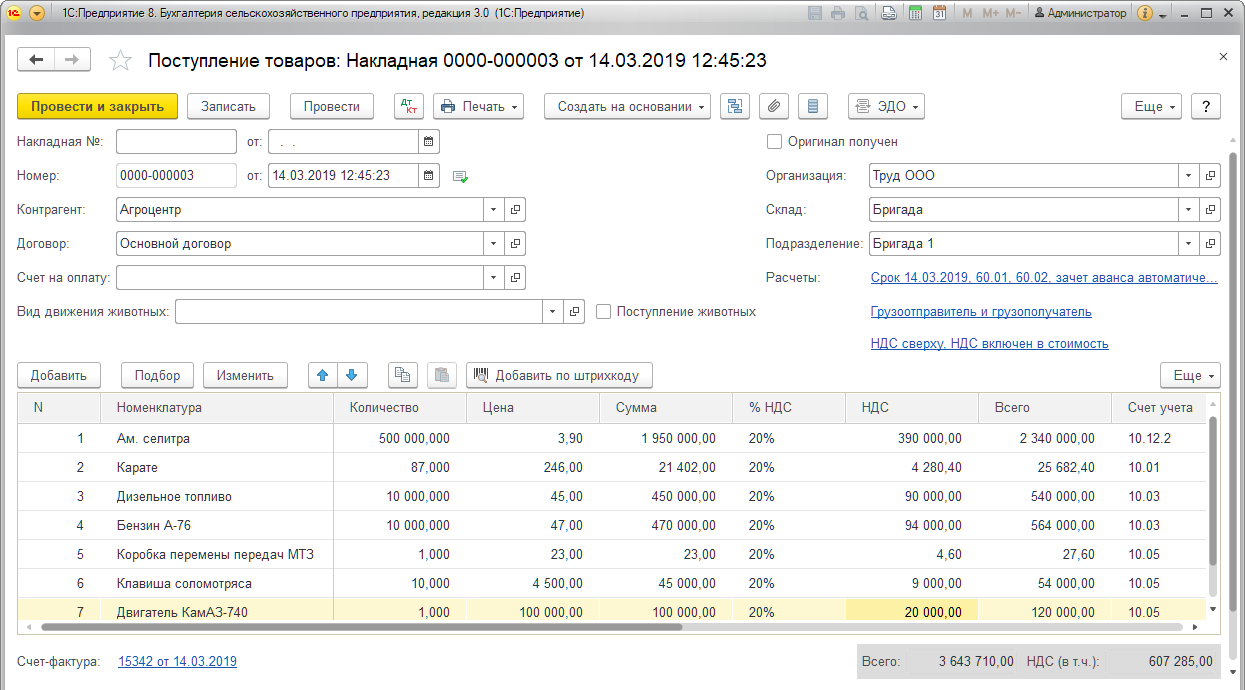The width and height of the screenshot is (1245, 690).
Task: Paste rows with the clipboard icon
Action: click(x=442, y=375)
